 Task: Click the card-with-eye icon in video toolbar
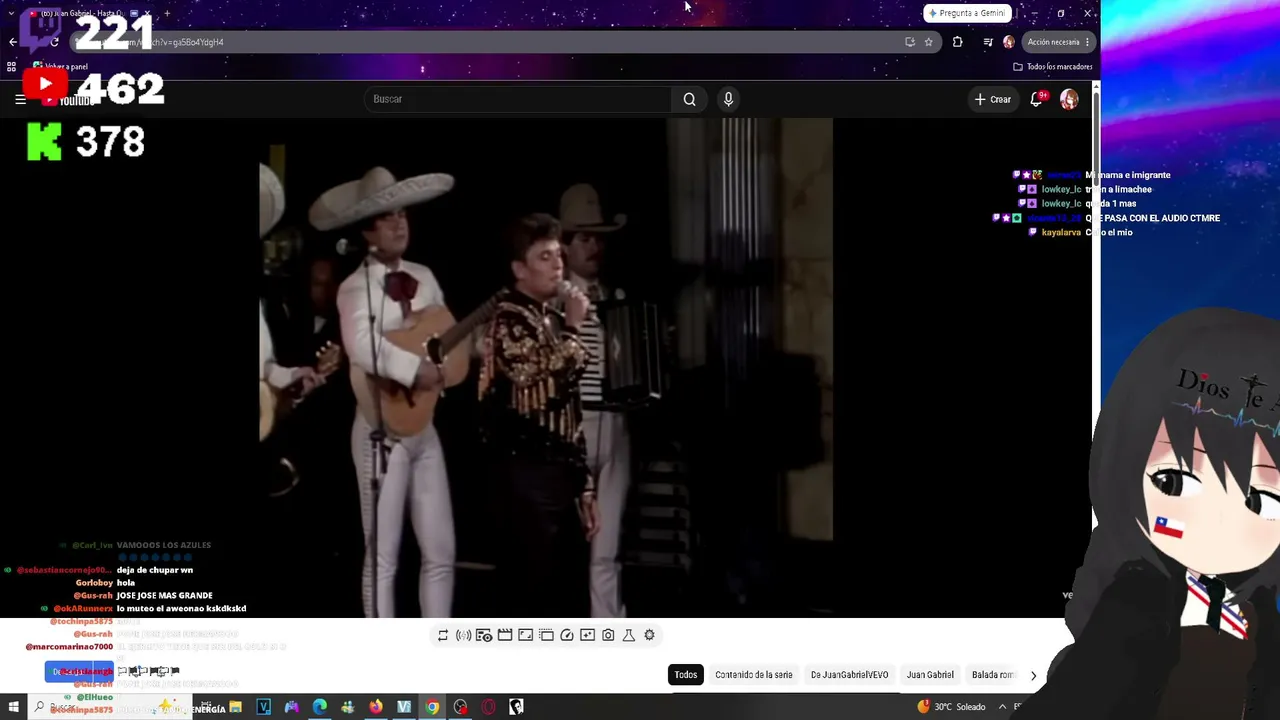click(x=484, y=635)
